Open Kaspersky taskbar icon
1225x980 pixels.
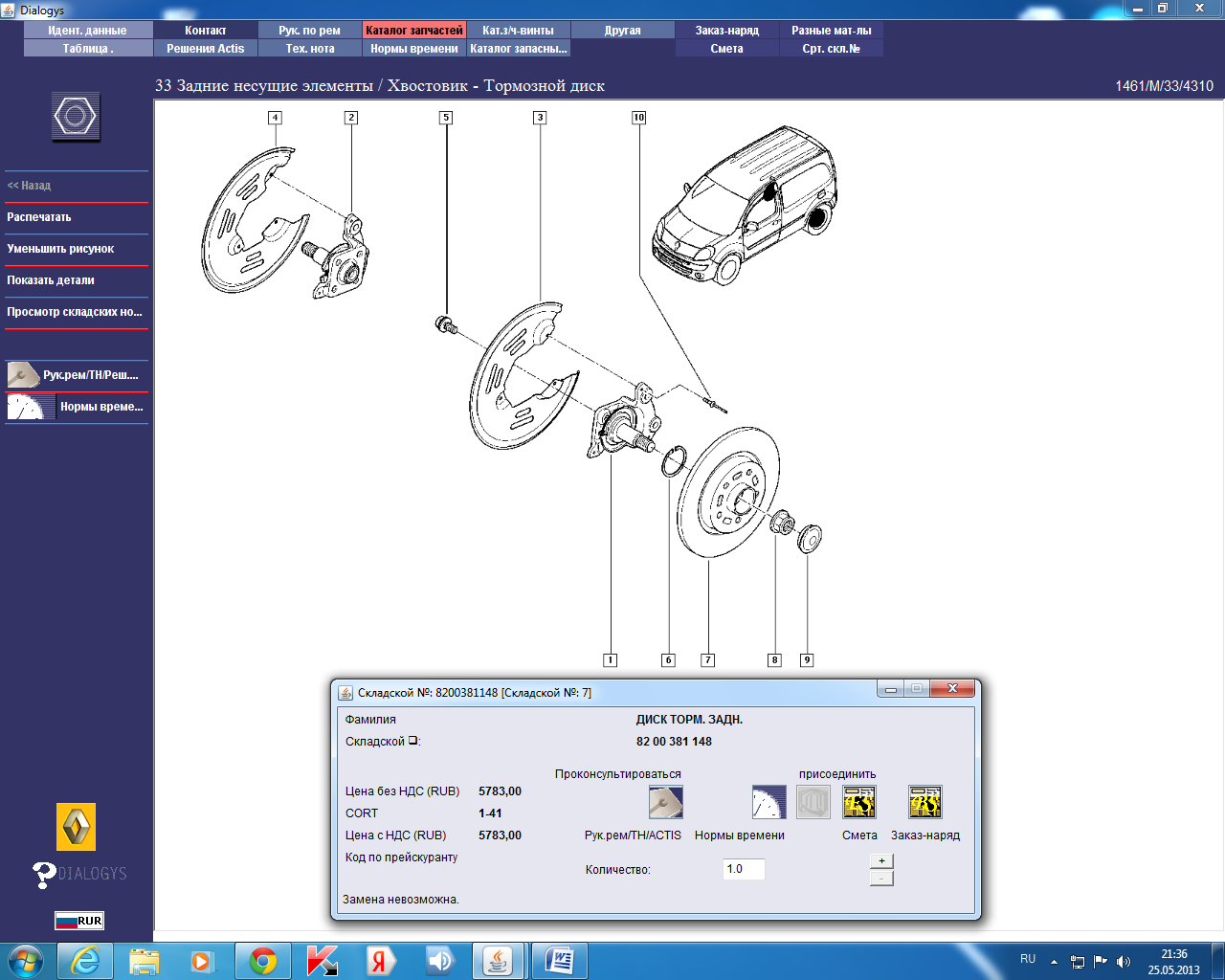pos(322,961)
